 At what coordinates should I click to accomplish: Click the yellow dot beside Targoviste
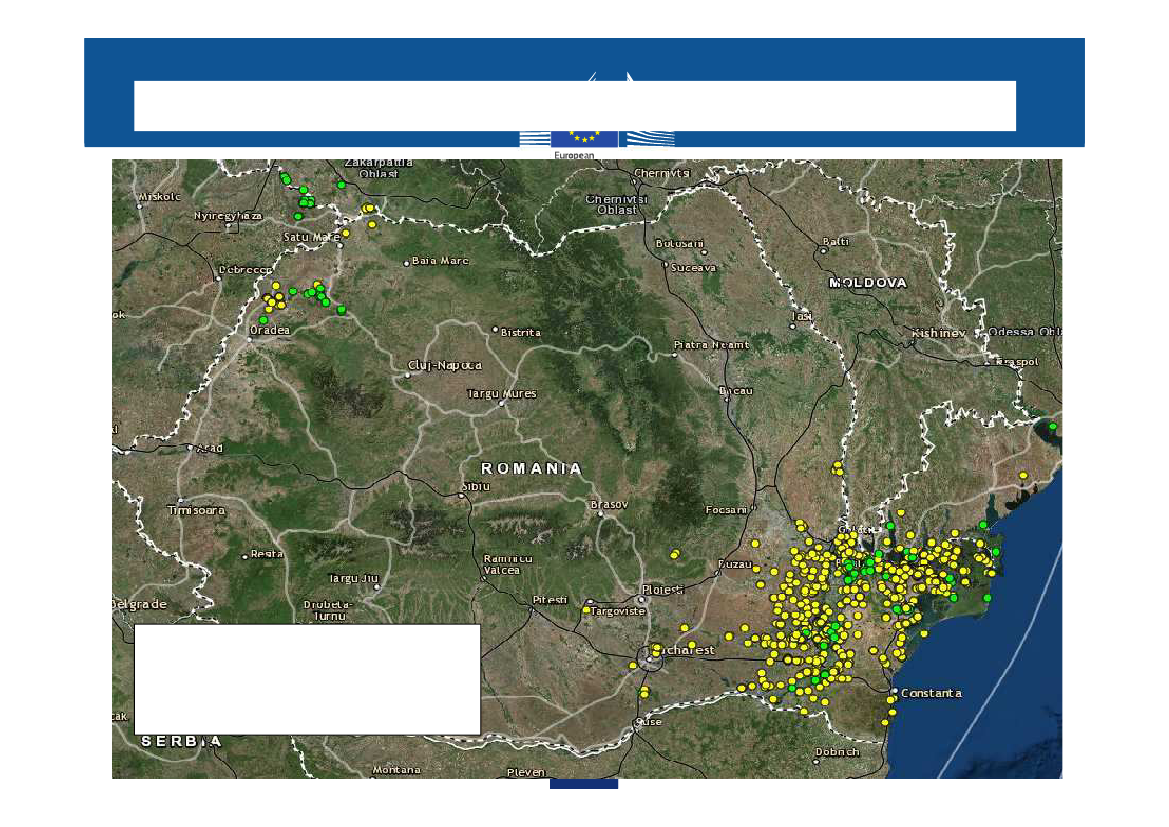pyautogui.click(x=586, y=609)
